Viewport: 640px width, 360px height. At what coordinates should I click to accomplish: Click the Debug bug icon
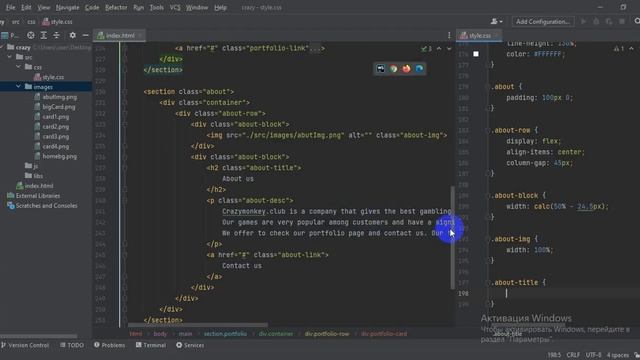point(596,21)
